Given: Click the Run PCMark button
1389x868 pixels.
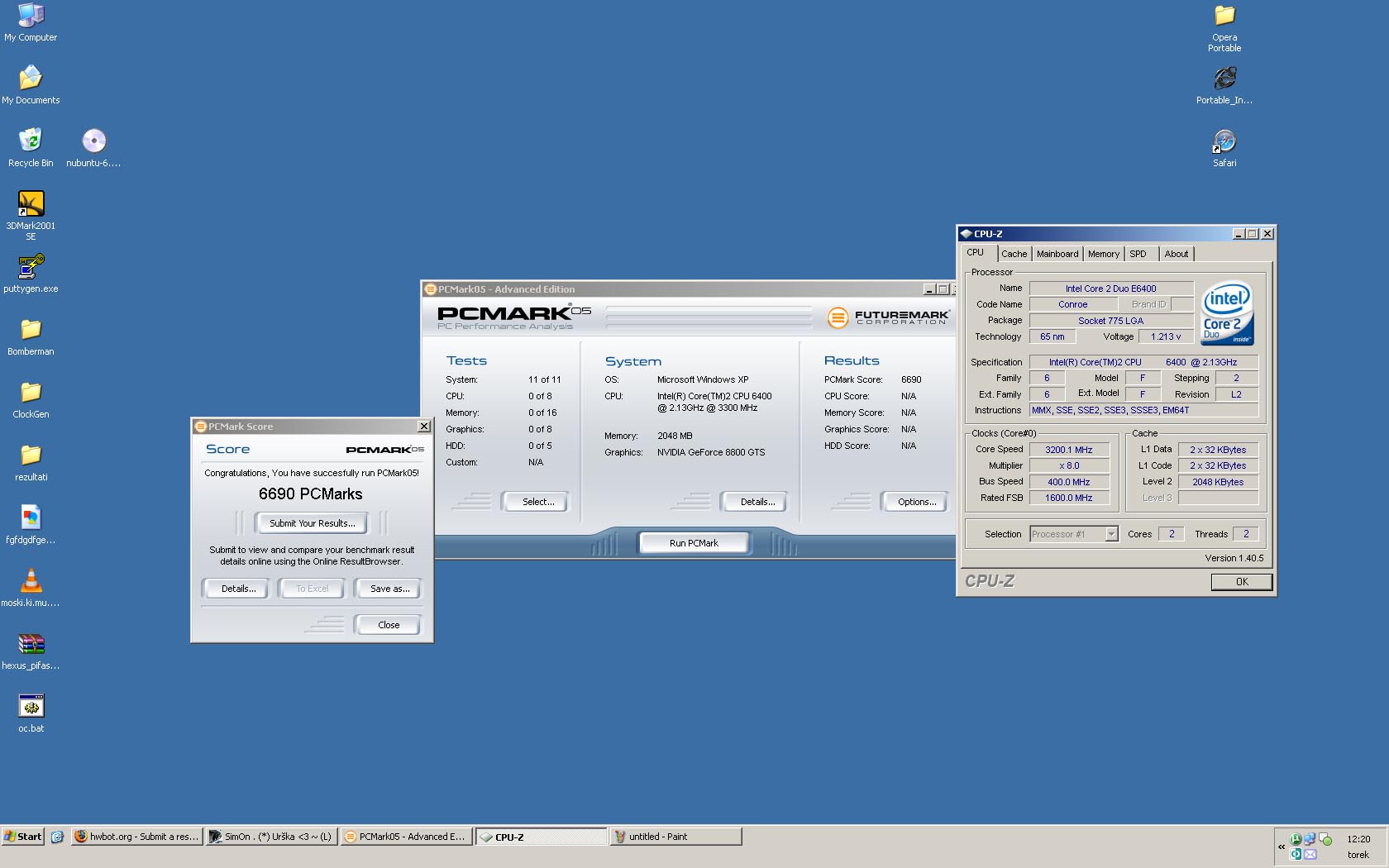Looking at the screenshot, I should (x=694, y=543).
